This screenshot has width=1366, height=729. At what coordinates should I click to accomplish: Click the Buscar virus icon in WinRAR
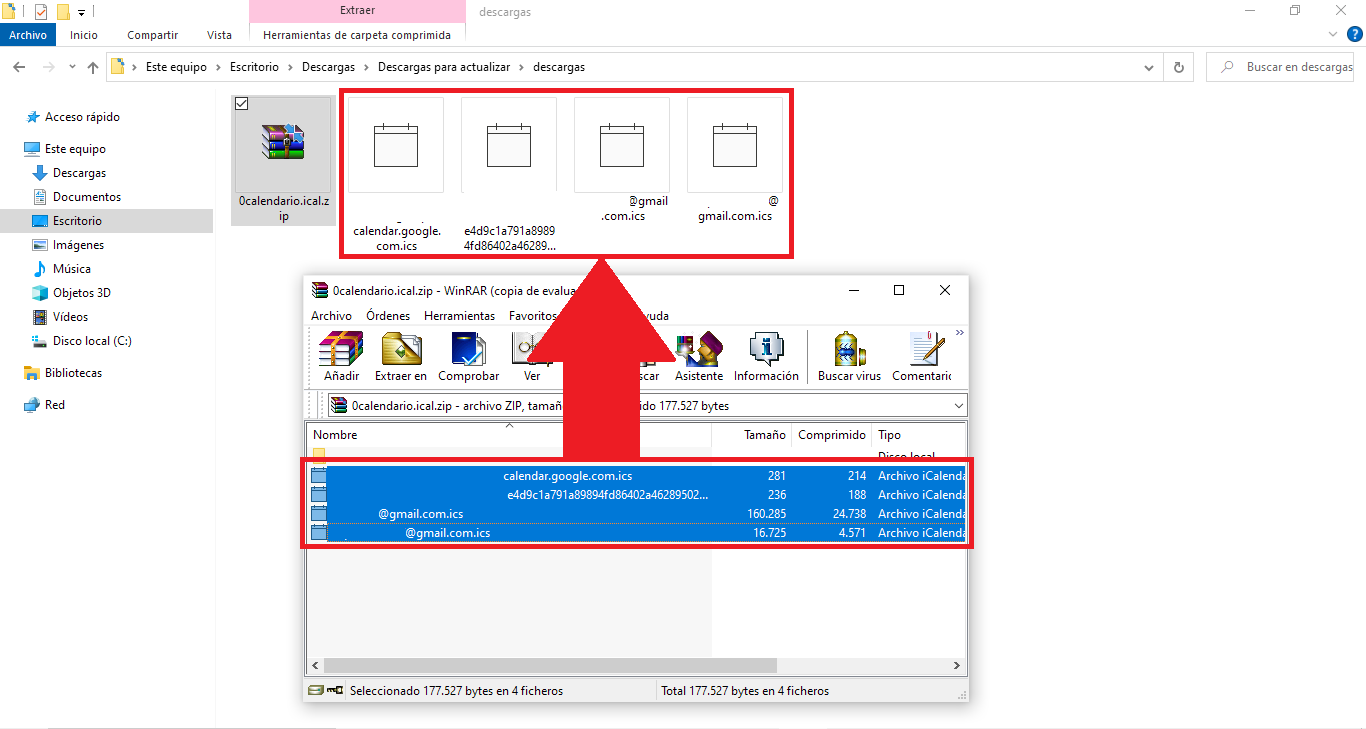[849, 357]
